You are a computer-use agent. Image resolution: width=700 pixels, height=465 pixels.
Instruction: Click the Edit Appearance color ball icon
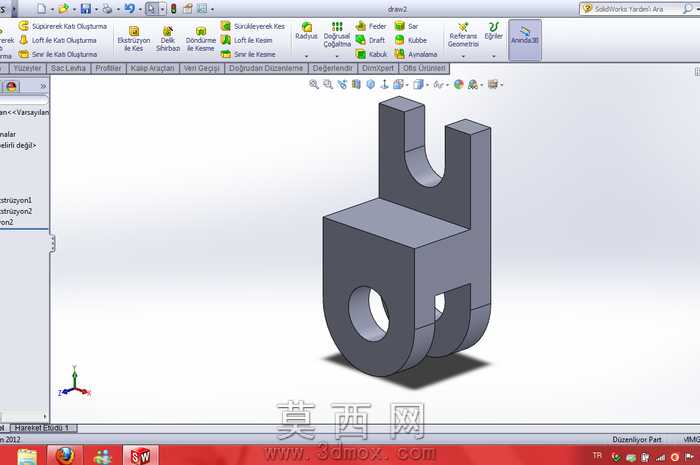(x=458, y=84)
